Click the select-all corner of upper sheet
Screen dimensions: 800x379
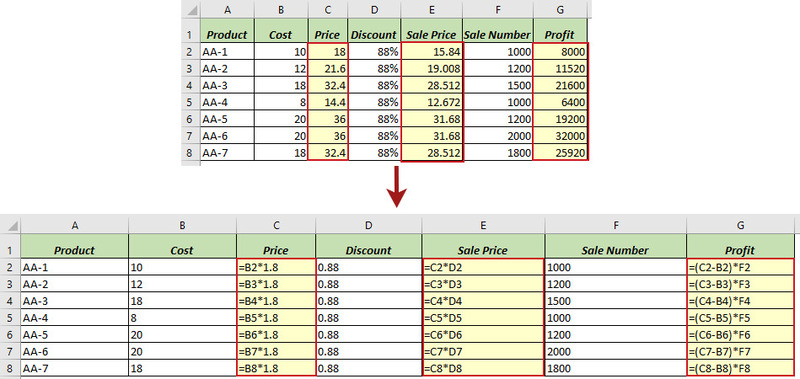190,9
